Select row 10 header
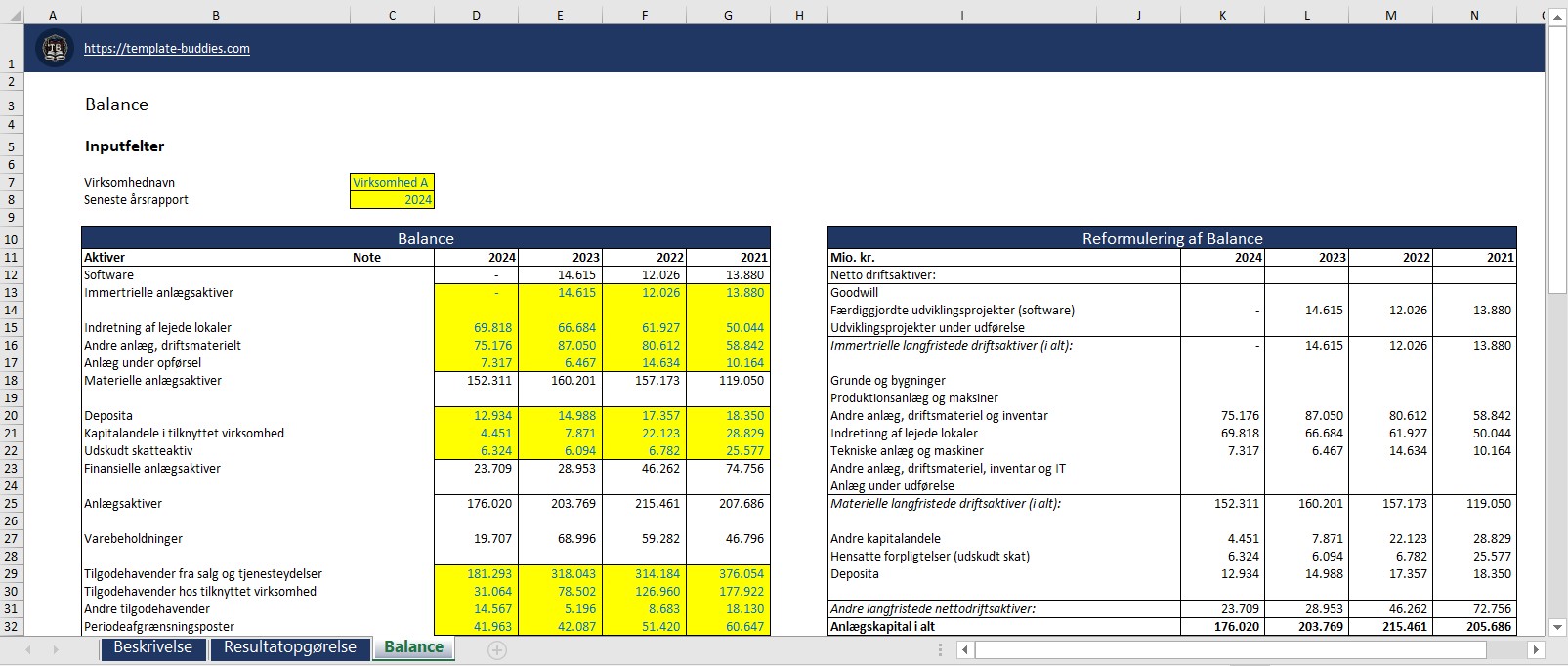Screen dimensions: 1568x666 coord(12,239)
